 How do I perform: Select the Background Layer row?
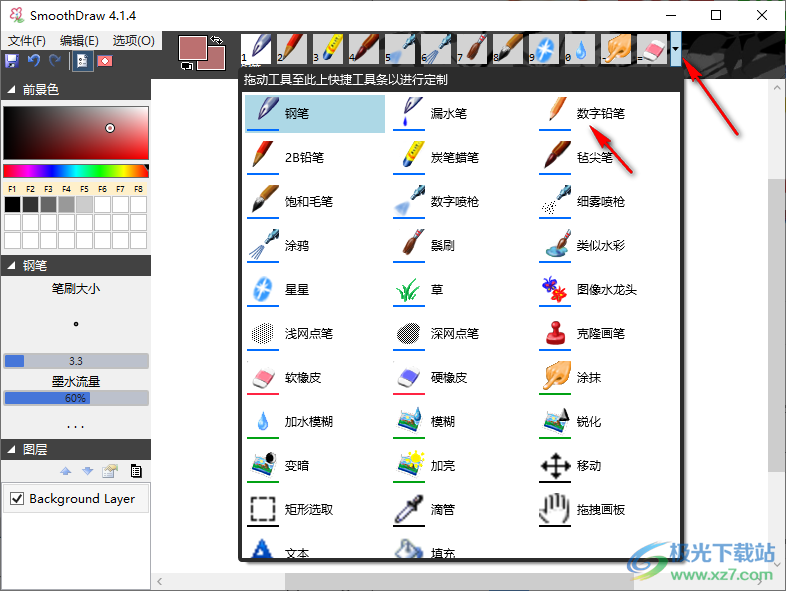[76, 498]
